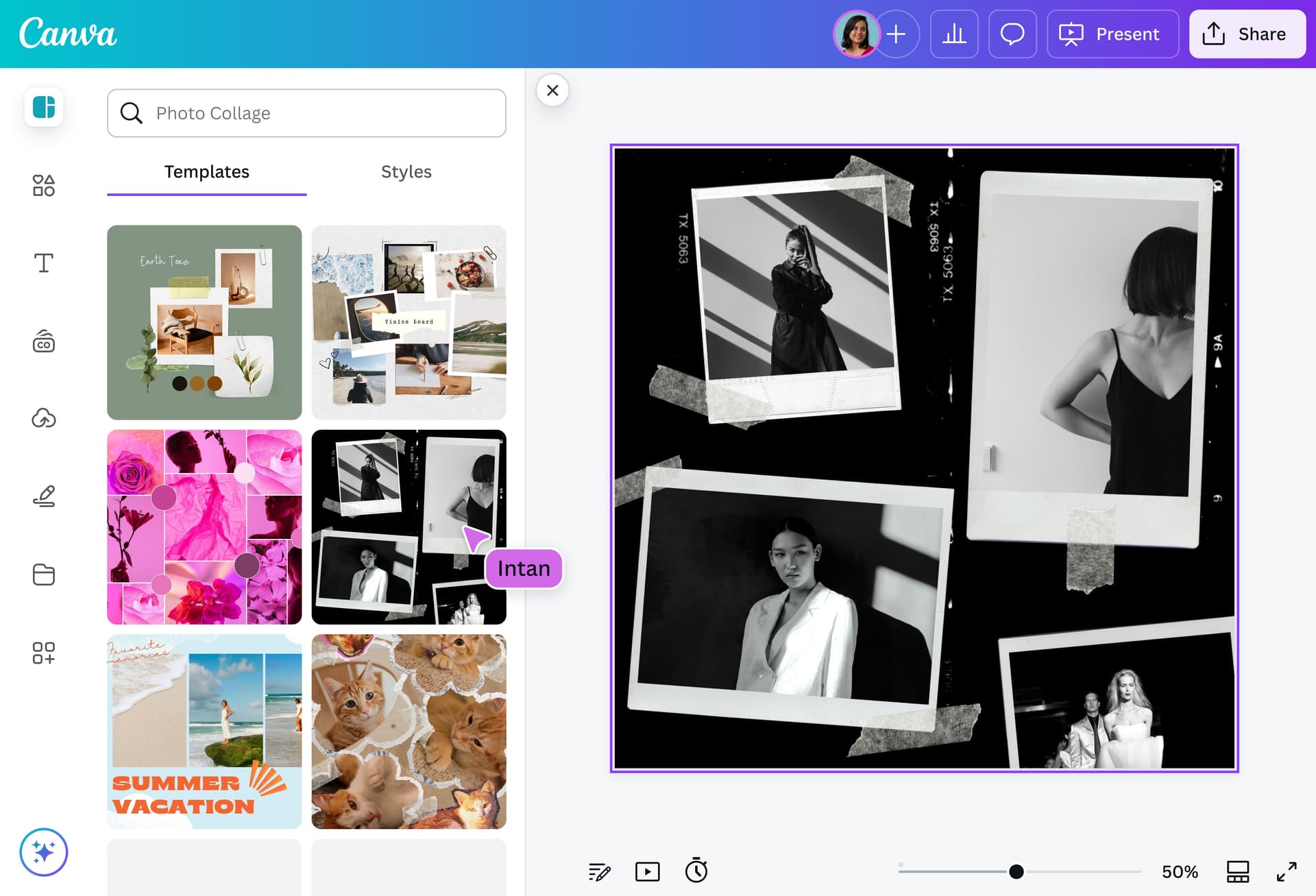The image size is (1316, 896).
Task: Switch to the Styles tab
Action: click(406, 172)
